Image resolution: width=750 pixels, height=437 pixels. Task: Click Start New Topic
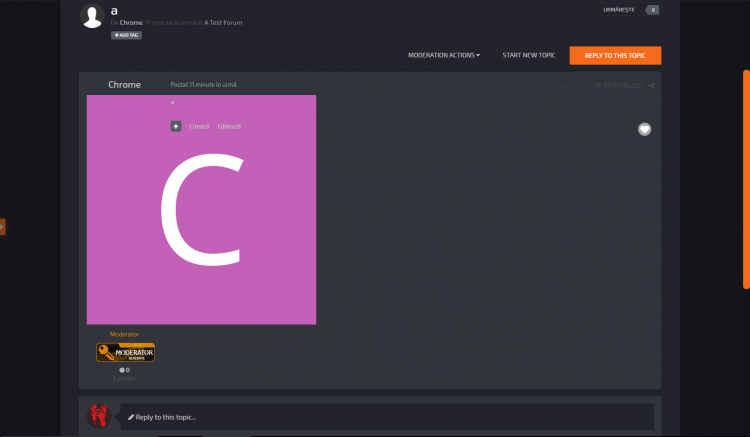click(529, 55)
